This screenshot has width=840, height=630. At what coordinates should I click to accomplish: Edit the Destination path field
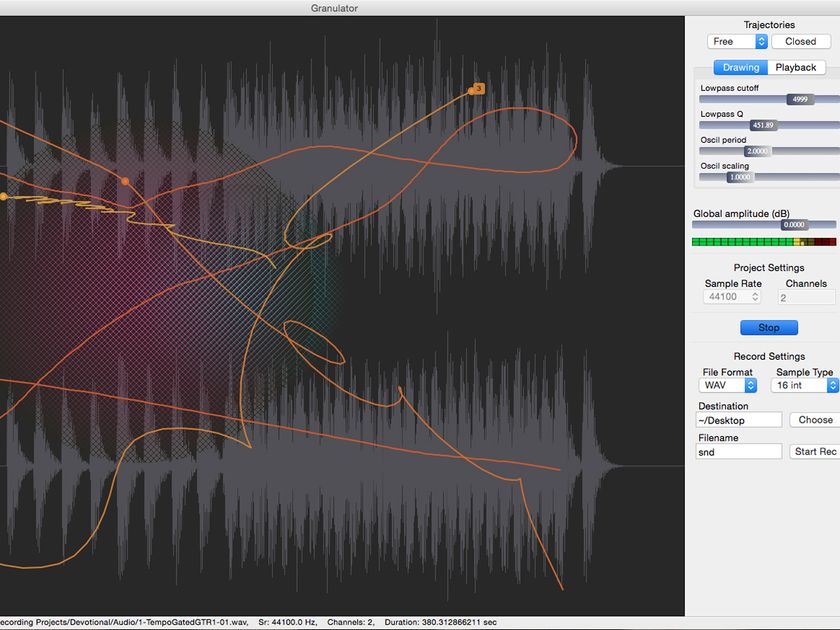739,419
